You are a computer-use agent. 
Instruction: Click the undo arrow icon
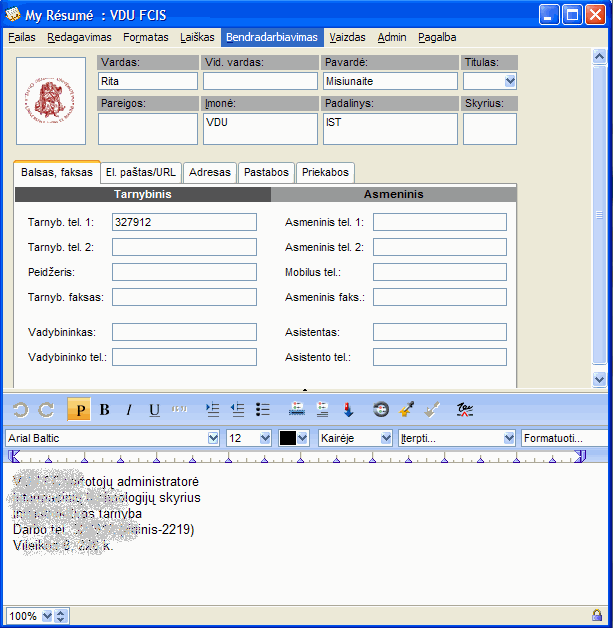pos(20,410)
